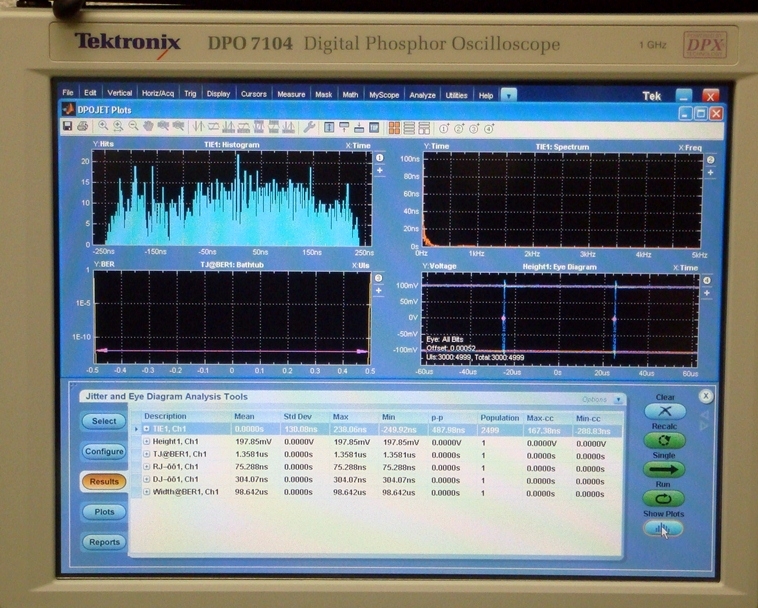Close the Jitter and Eye Diagram Analysis panel
The image size is (758, 608).
pos(705,396)
